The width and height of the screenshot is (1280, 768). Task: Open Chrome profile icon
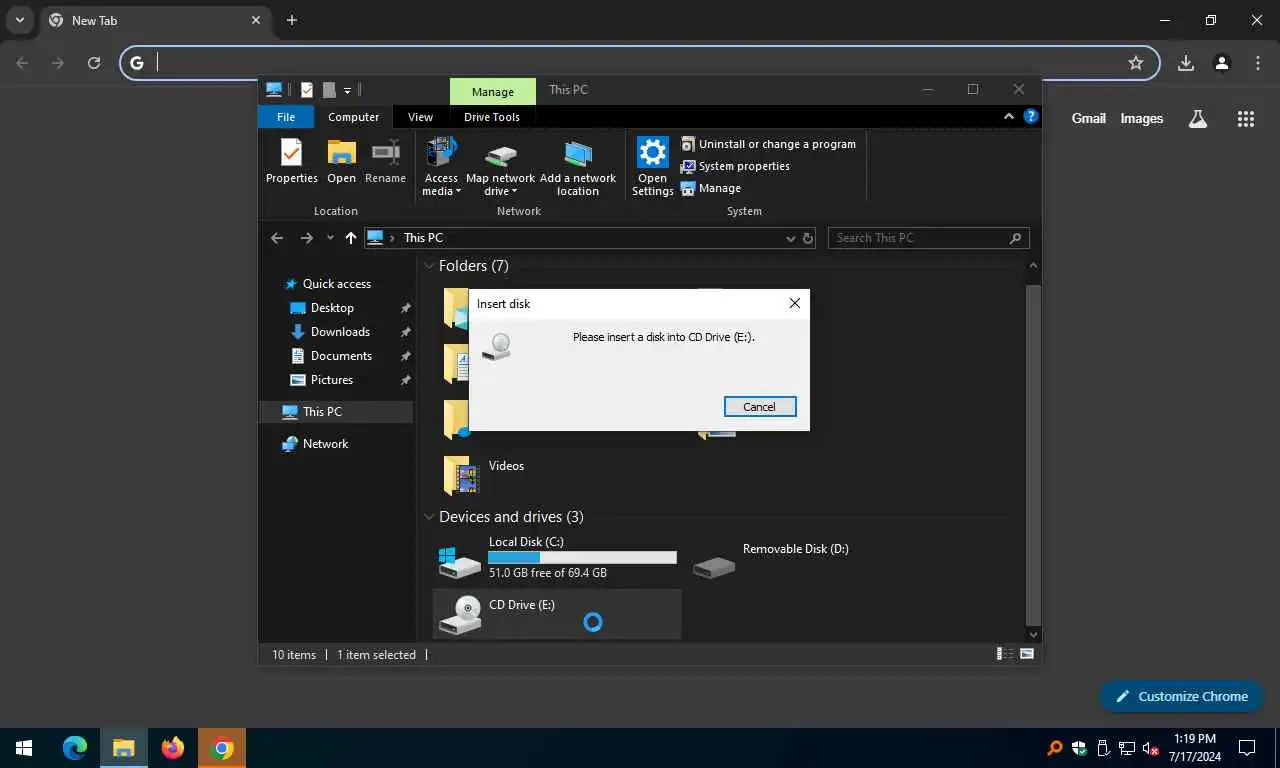pos(1222,63)
